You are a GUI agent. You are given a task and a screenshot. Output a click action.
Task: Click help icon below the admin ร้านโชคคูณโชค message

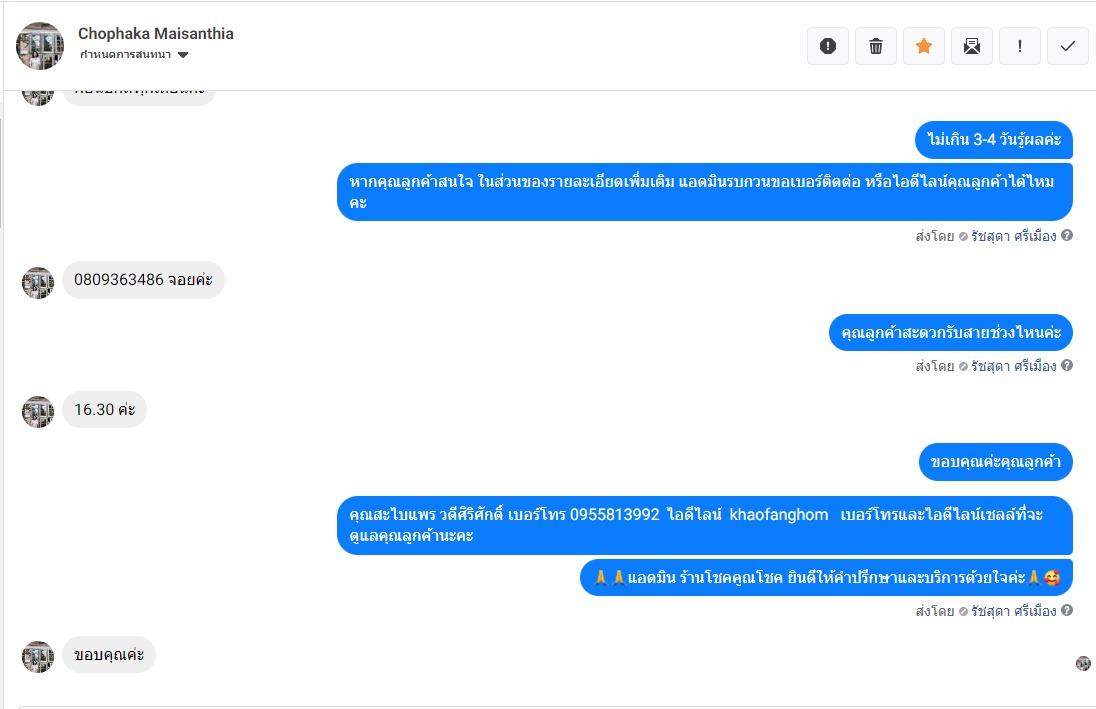[1067, 610]
